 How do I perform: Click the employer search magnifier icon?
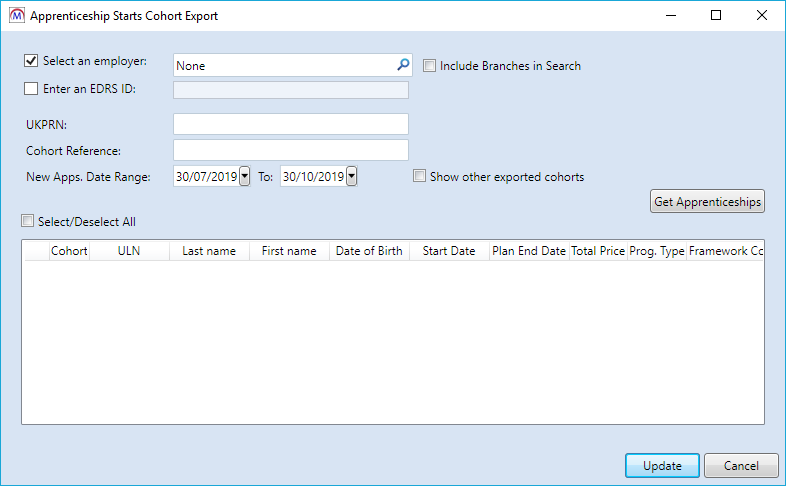tap(403, 65)
